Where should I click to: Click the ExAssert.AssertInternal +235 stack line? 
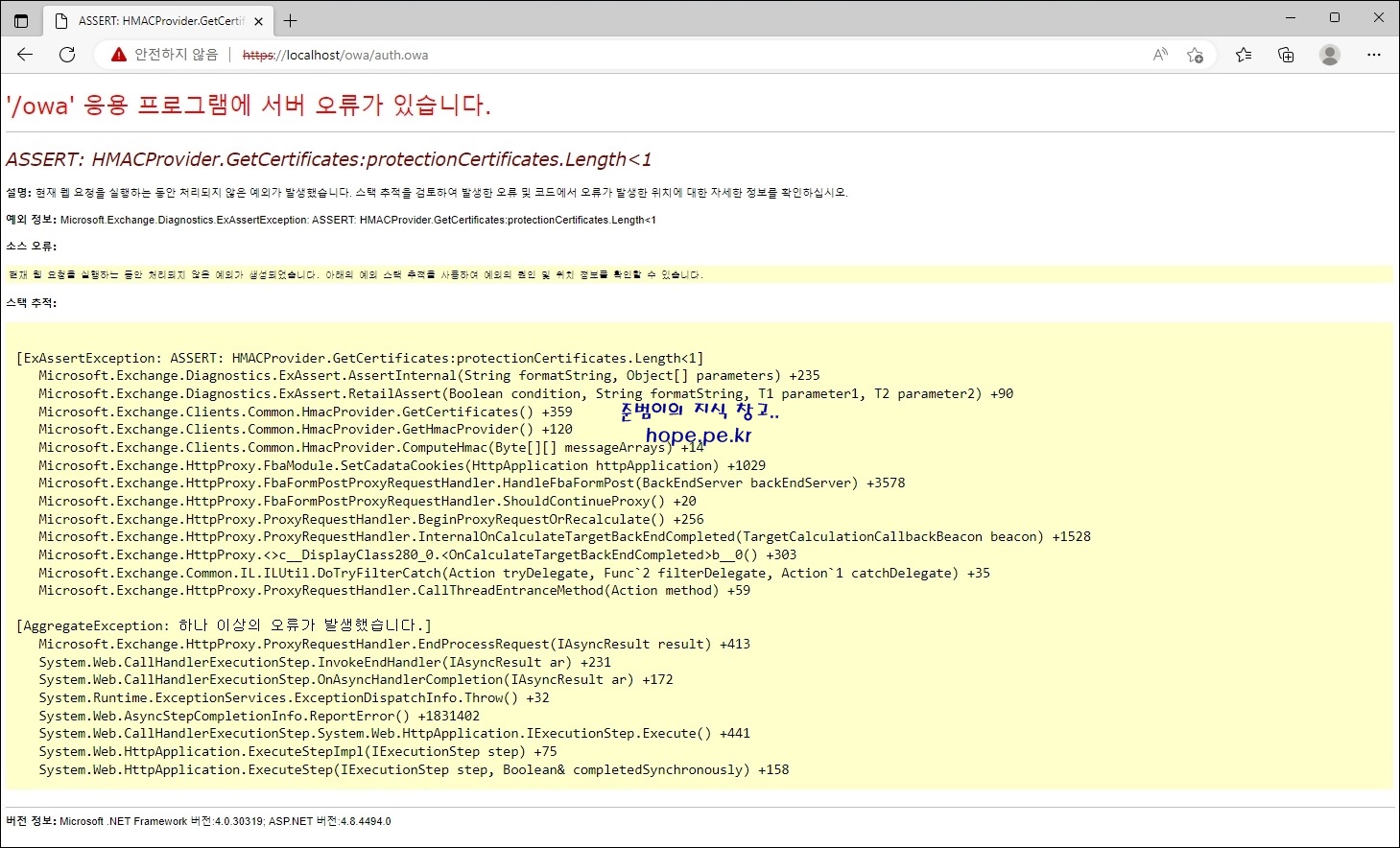(429, 376)
